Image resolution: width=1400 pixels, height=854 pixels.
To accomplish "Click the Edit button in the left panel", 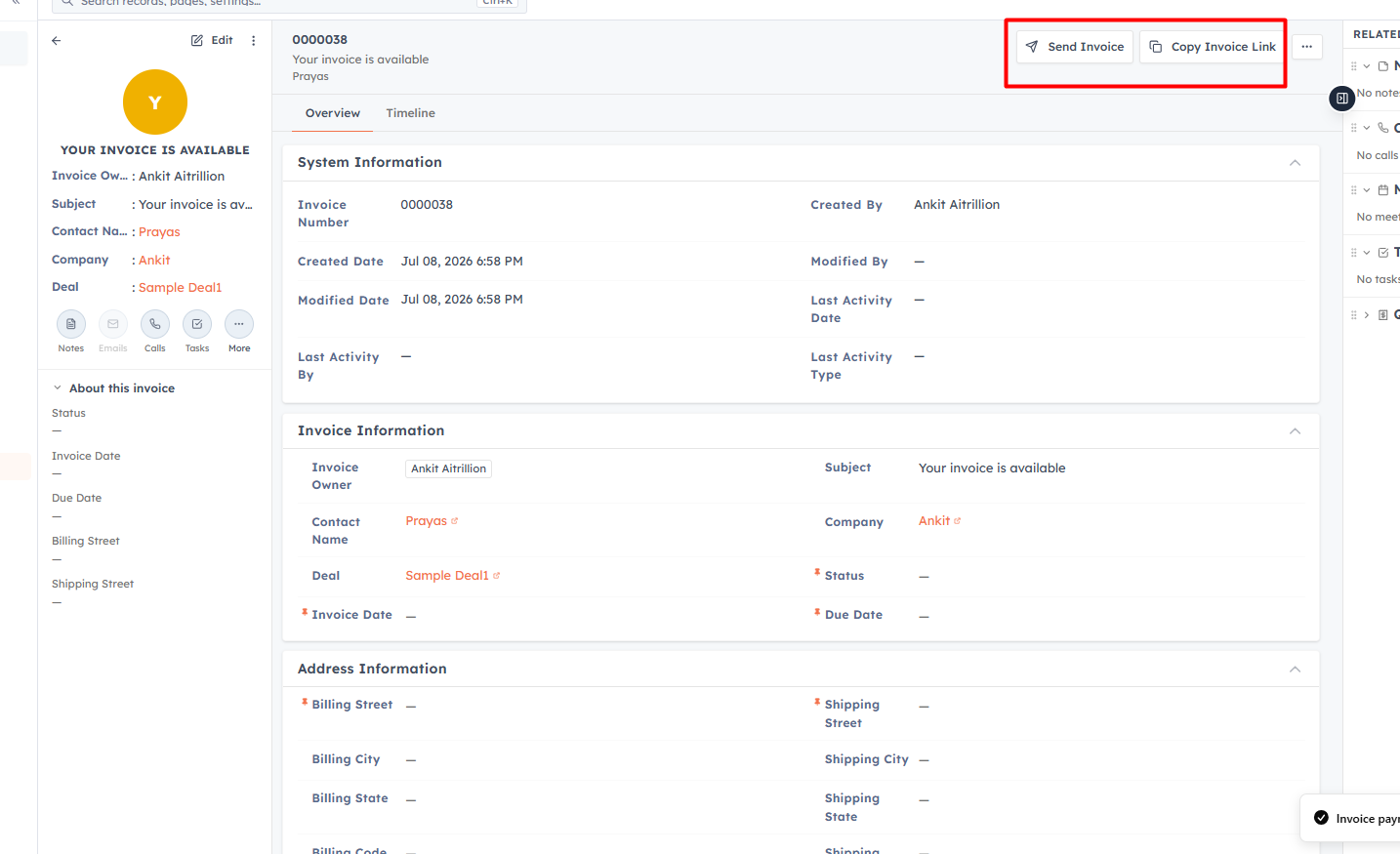I will coord(212,41).
